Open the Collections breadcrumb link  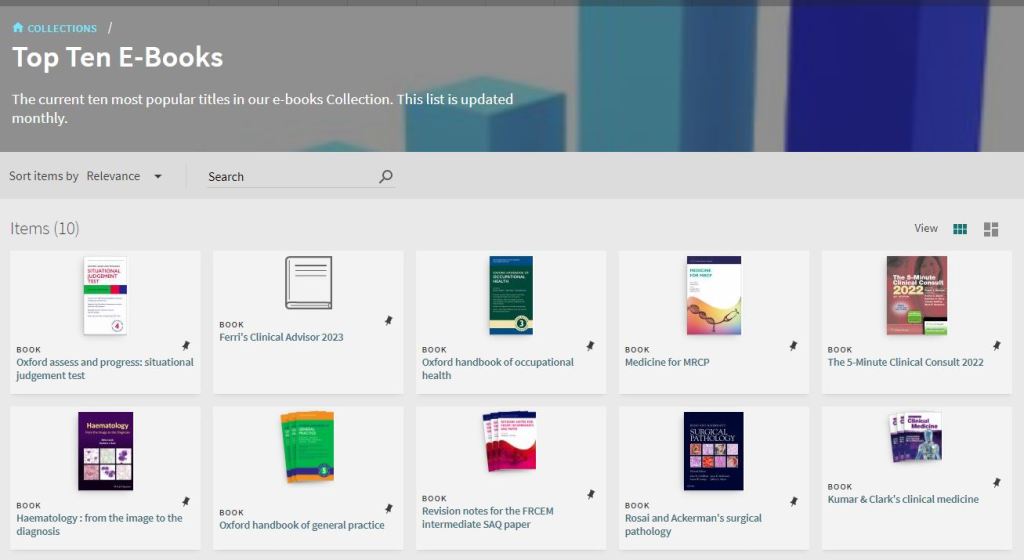pos(62,29)
